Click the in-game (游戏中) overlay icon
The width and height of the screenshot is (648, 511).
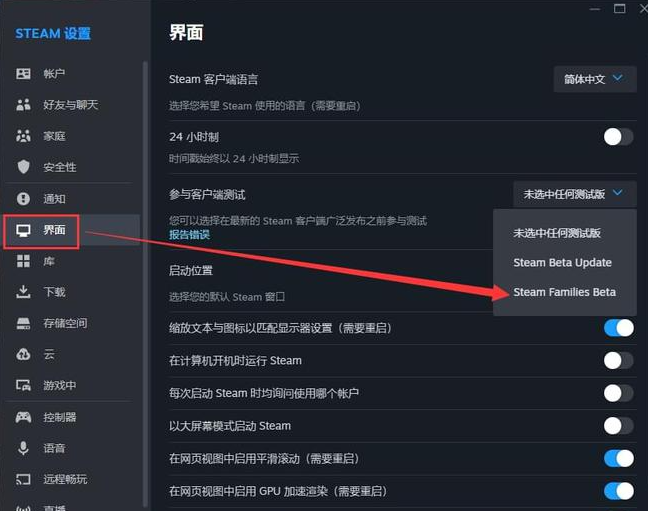pos(23,385)
